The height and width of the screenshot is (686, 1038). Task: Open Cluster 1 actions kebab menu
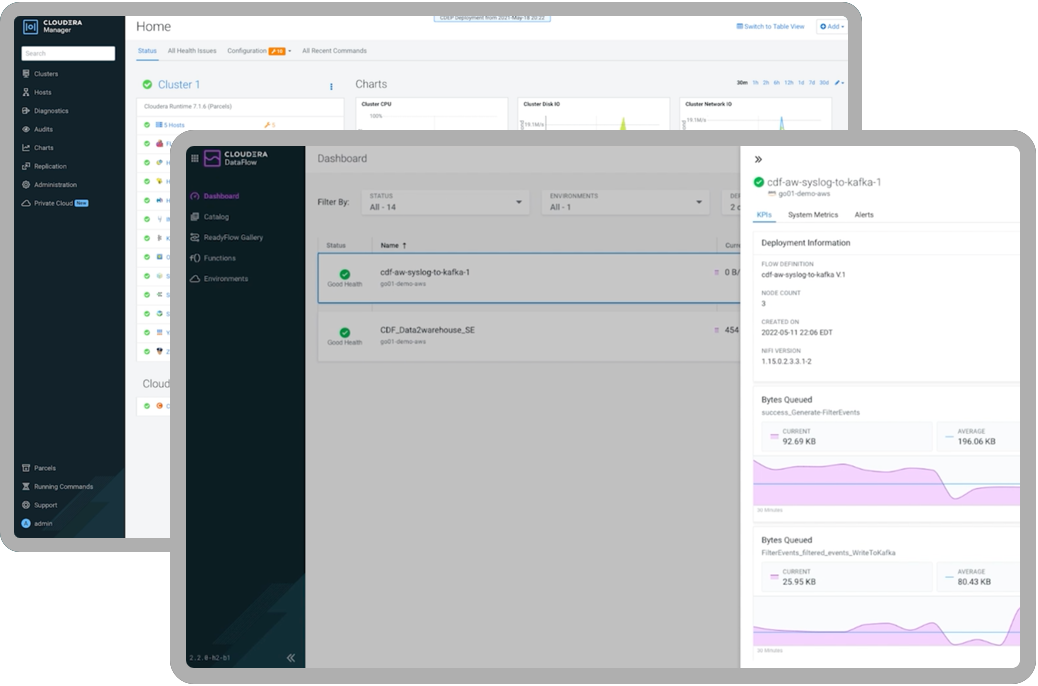331,87
